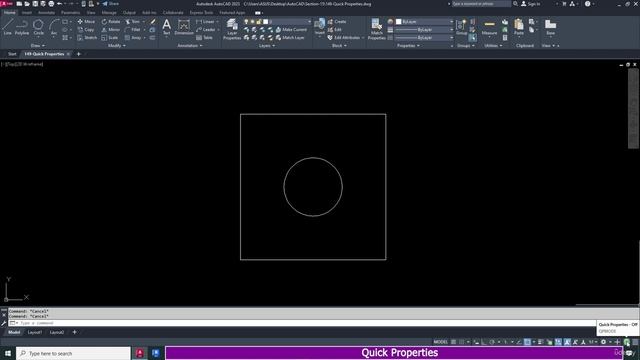Open Layer Properties manager
The image size is (640, 360).
click(232, 29)
